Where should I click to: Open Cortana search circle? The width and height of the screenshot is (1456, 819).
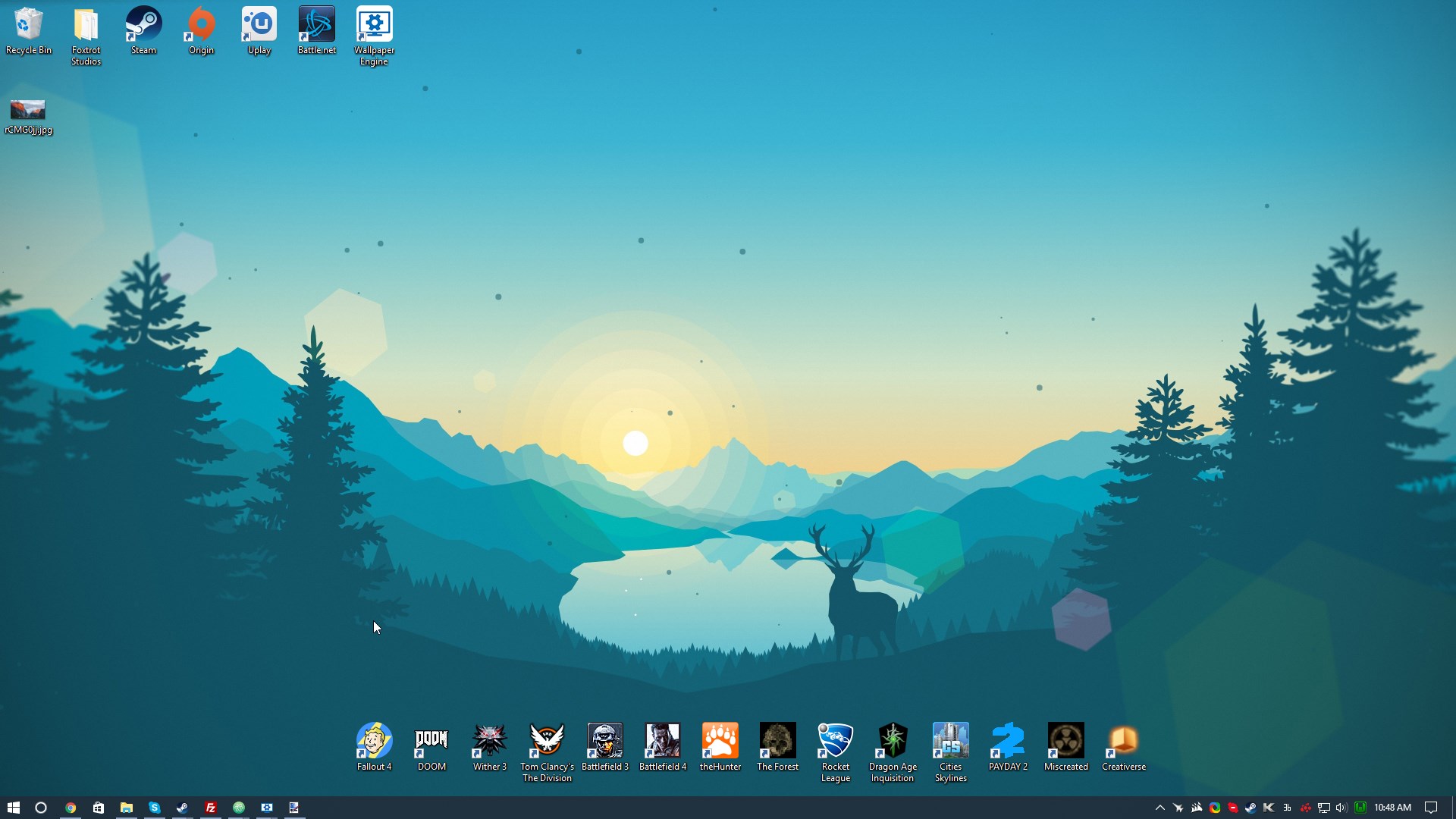(x=41, y=808)
